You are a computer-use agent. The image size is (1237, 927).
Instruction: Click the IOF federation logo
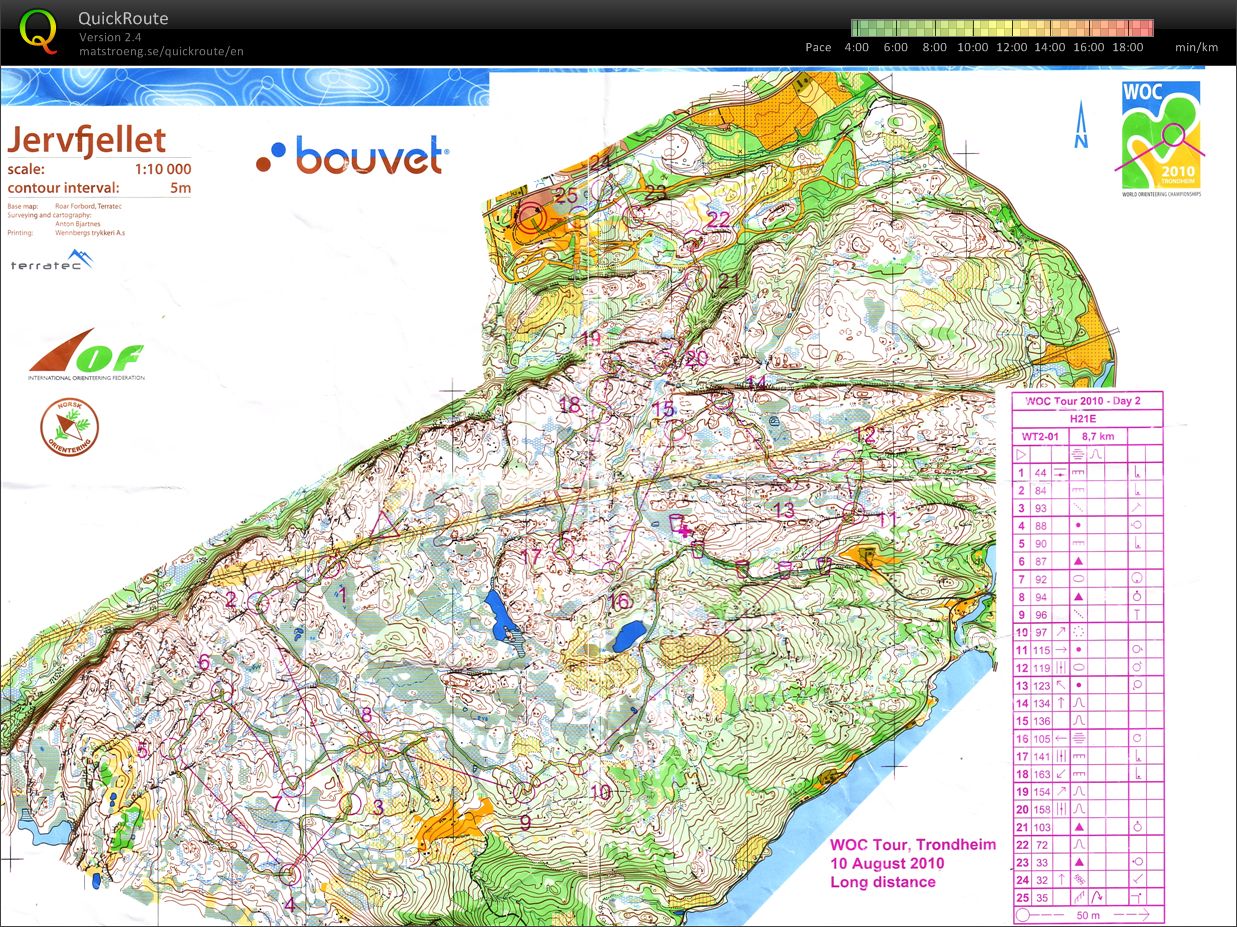pyautogui.click(x=87, y=355)
